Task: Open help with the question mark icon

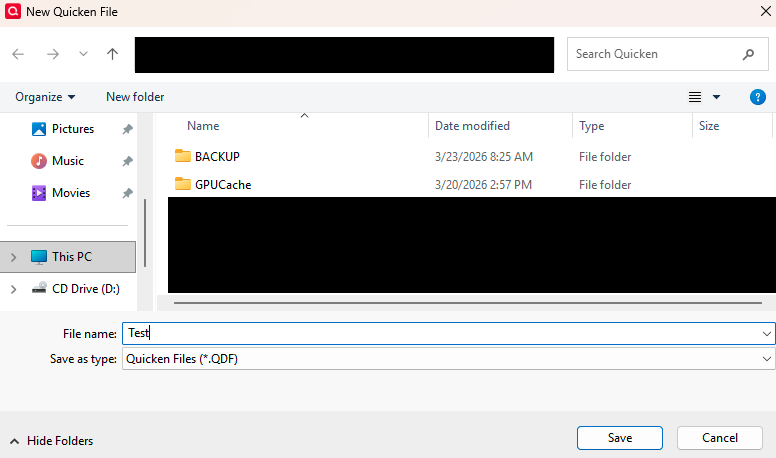Action: coord(758,97)
